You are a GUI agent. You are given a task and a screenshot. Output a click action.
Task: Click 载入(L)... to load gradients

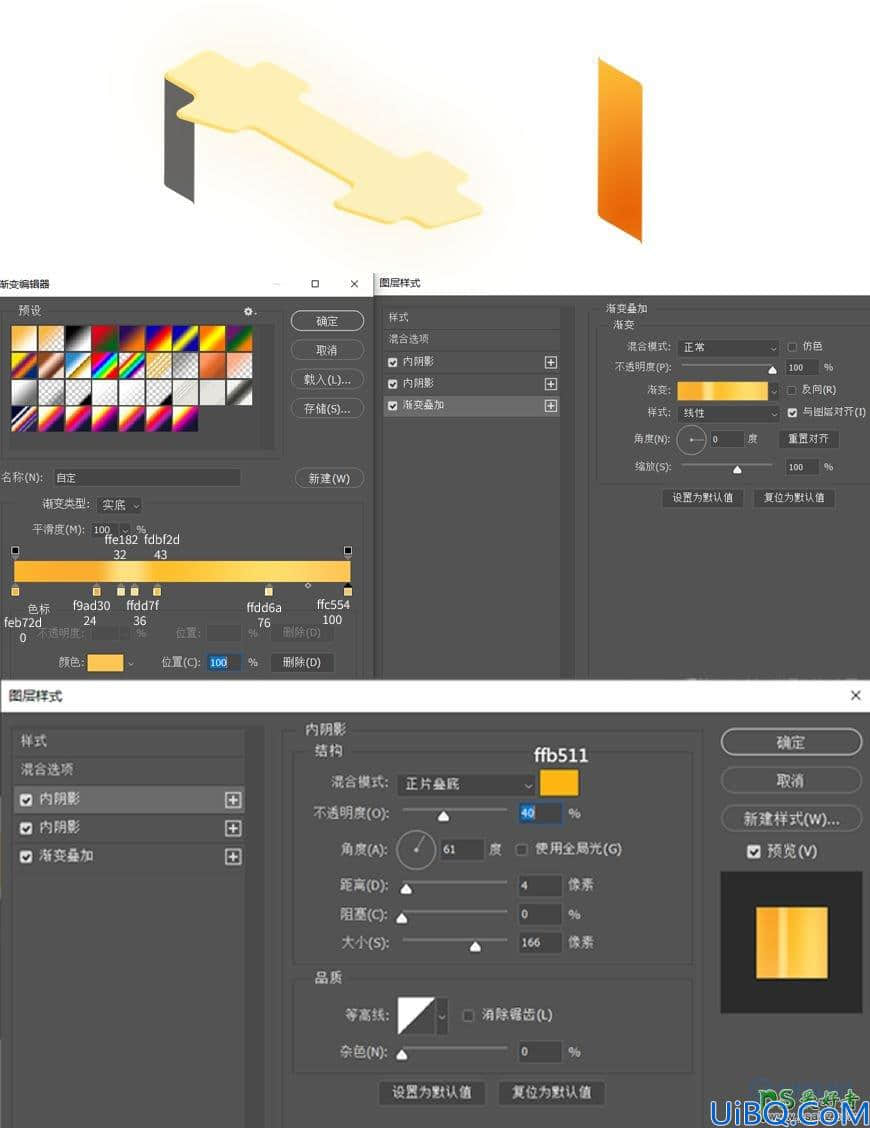pos(327,379)
